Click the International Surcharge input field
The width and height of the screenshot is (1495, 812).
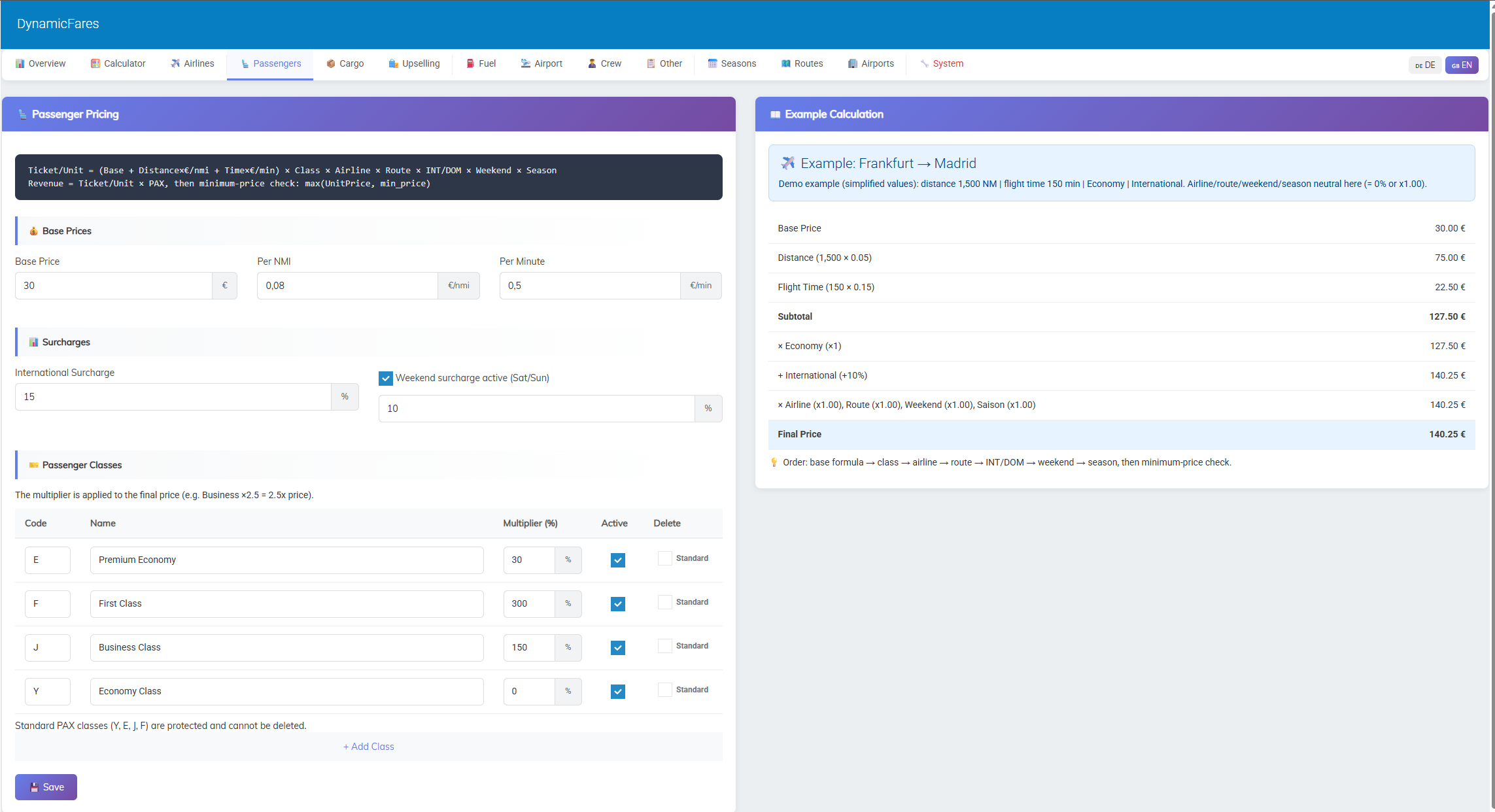point(173,397)
